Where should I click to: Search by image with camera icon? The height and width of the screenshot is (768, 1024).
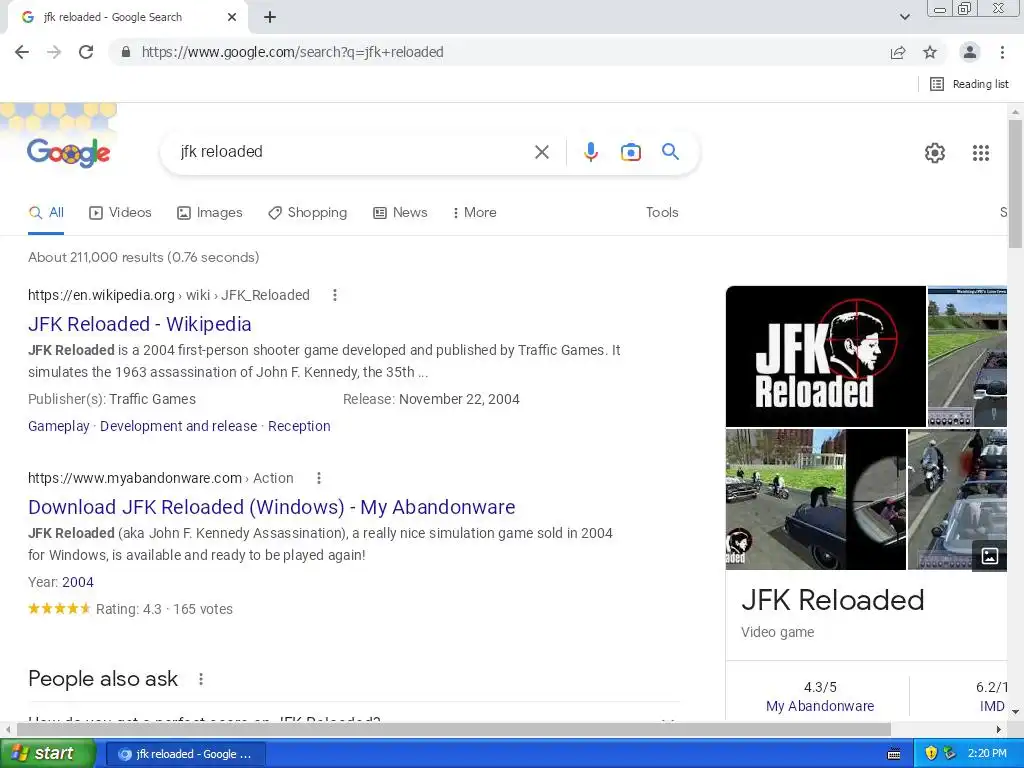(x=630, y=152)
